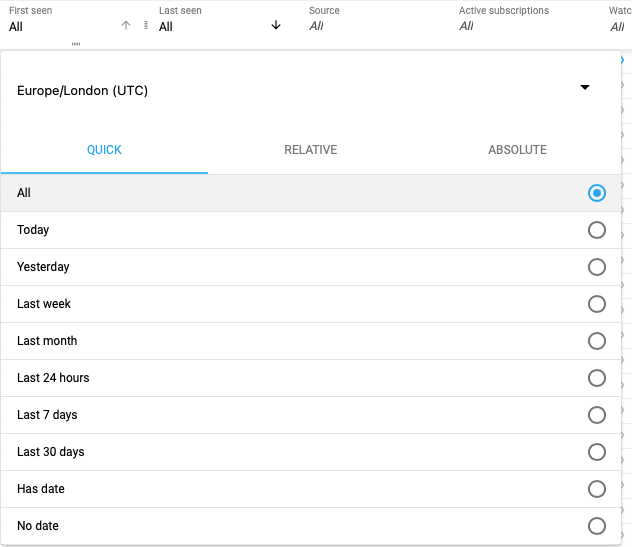Pick the Last week radio option
The image size is (632, 547).
pyautogui.click(x=597, y=304)
